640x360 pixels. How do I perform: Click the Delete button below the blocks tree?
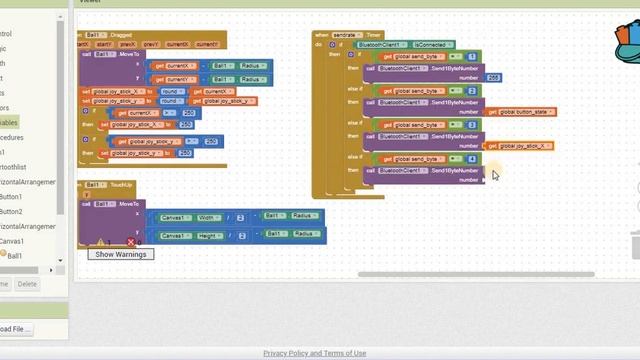click(27, 284)
